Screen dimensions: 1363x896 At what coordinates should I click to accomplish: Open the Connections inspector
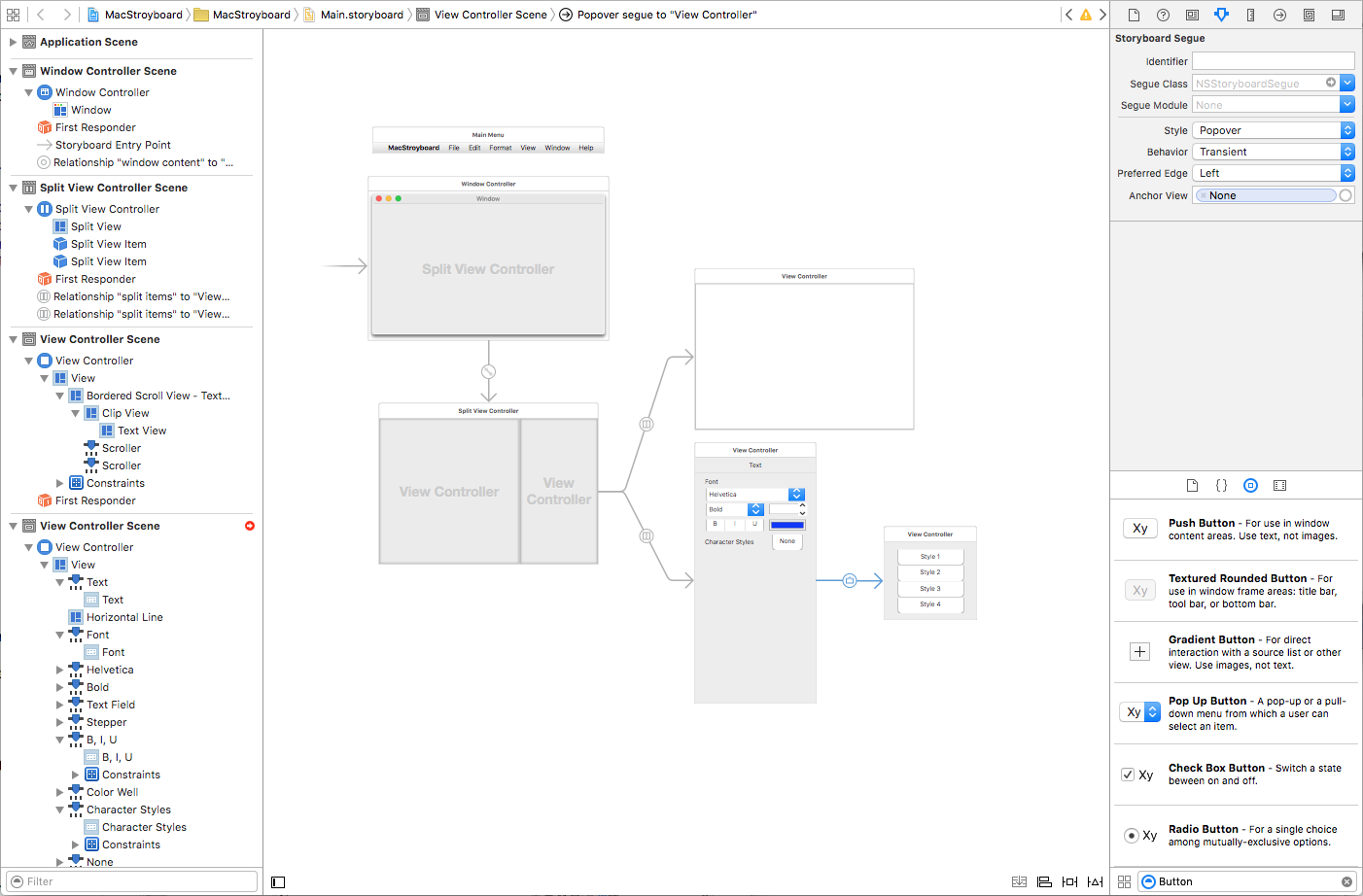point(1279,15)
